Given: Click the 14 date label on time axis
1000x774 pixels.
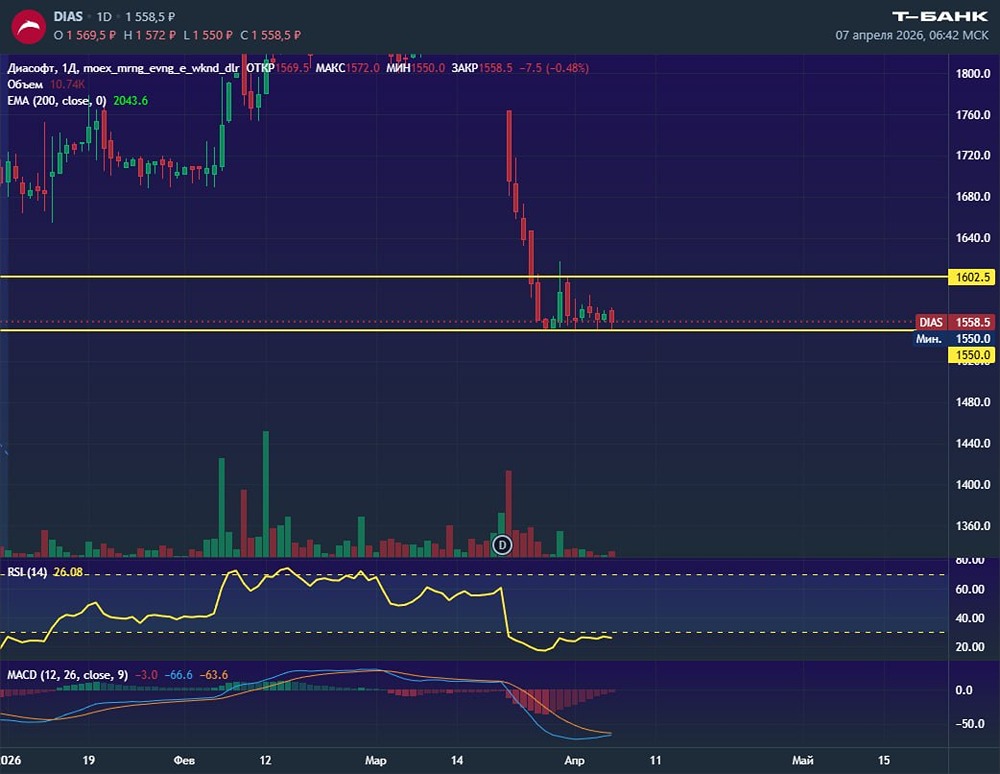Looking at the screenshot, I should (457, 760).
